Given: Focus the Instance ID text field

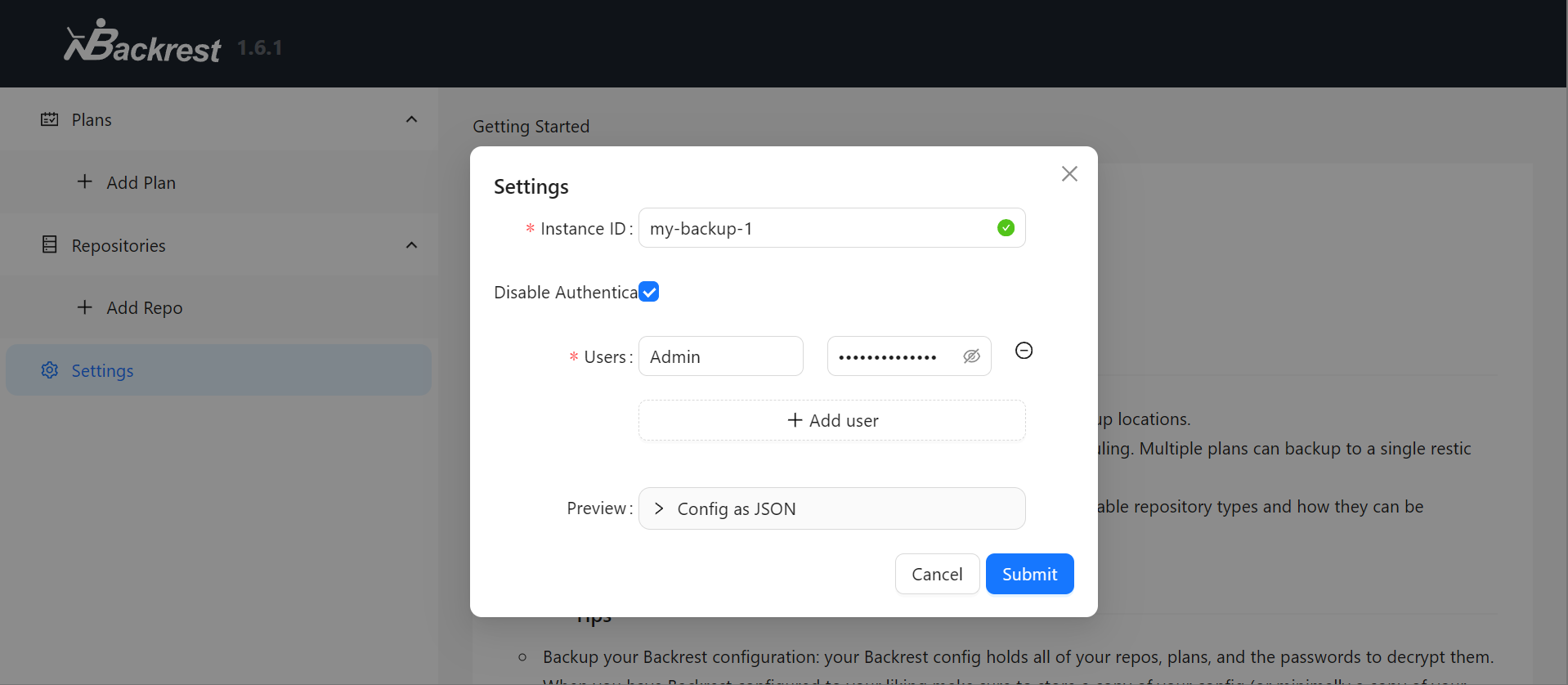Looking at the screenshot, I should coord(818,228).
